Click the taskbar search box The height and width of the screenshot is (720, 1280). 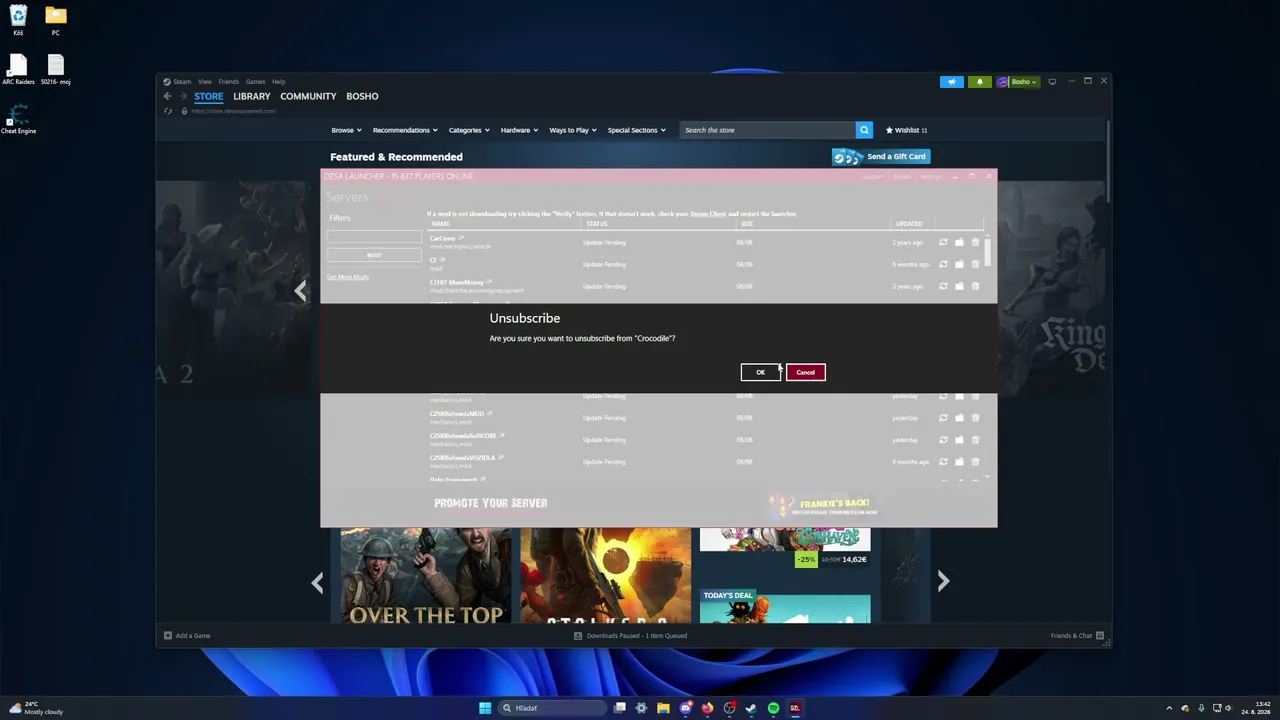(x=553, y=708)
